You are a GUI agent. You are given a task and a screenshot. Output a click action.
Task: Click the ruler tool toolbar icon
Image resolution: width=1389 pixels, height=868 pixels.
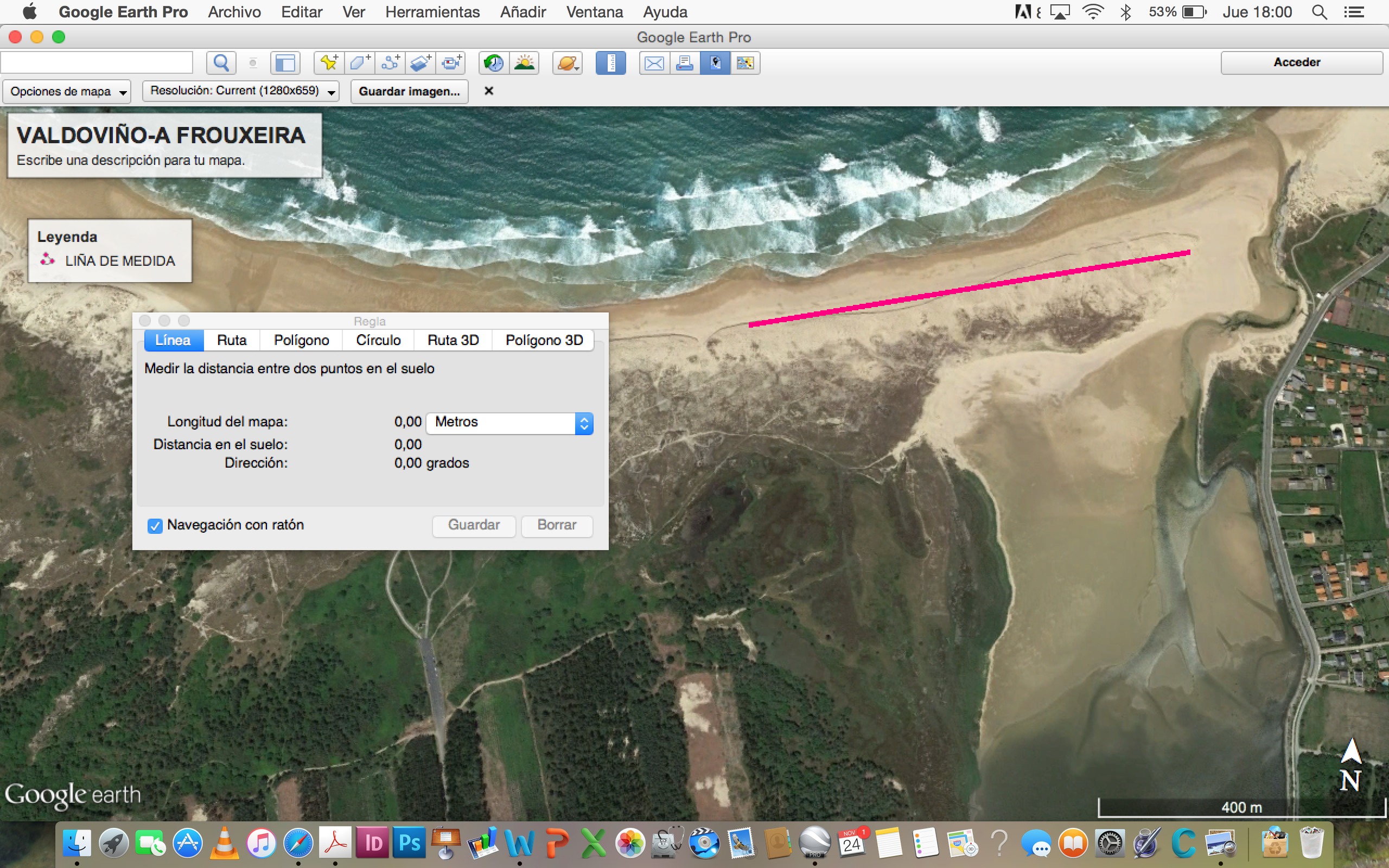click(x=611, y=62)
